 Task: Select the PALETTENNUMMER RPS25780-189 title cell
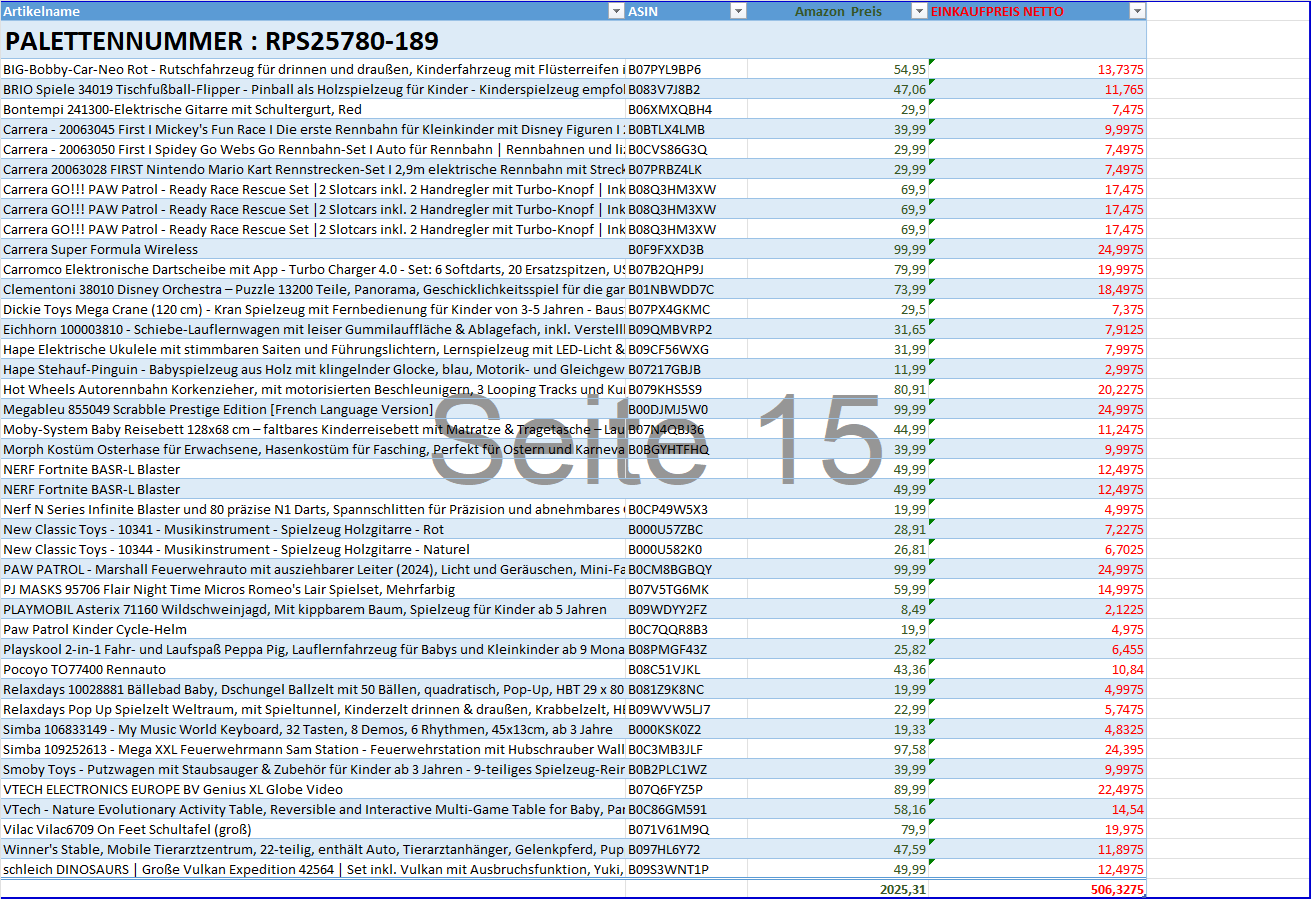(x=222, y=41)
